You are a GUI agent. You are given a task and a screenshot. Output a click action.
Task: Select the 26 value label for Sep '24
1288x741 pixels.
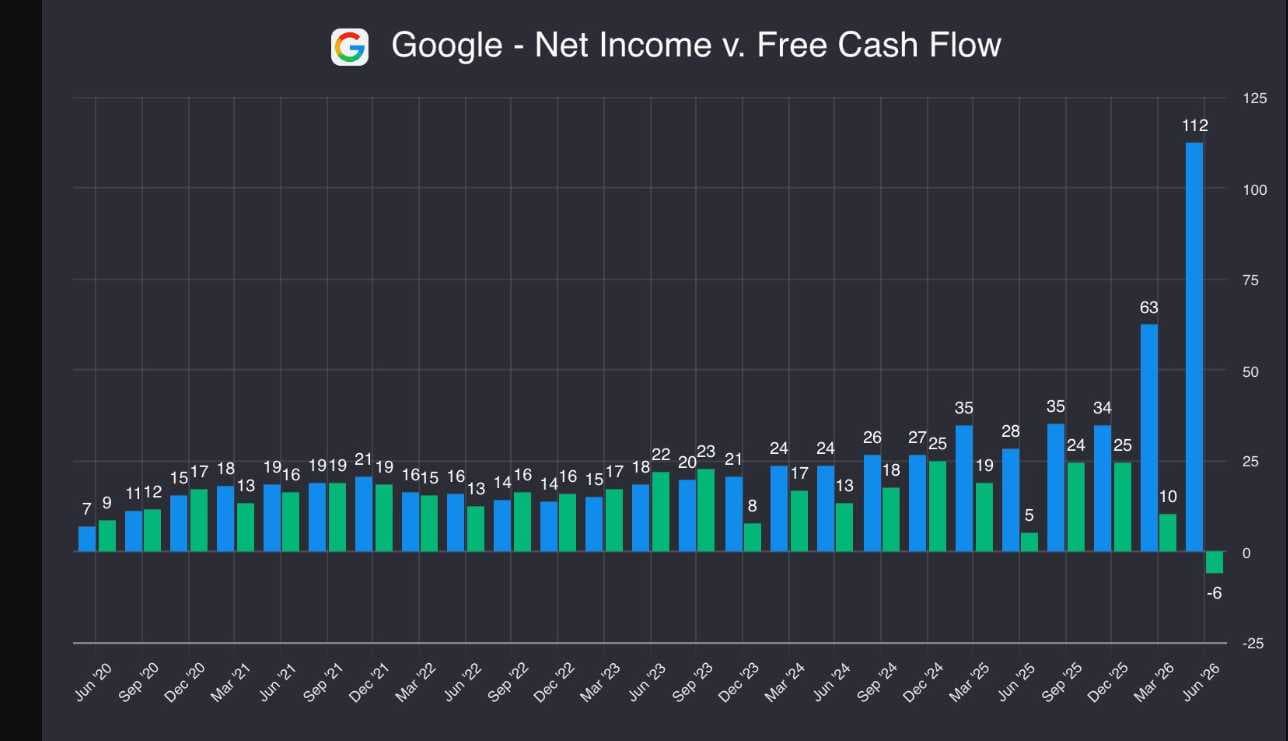click(872, 438)
